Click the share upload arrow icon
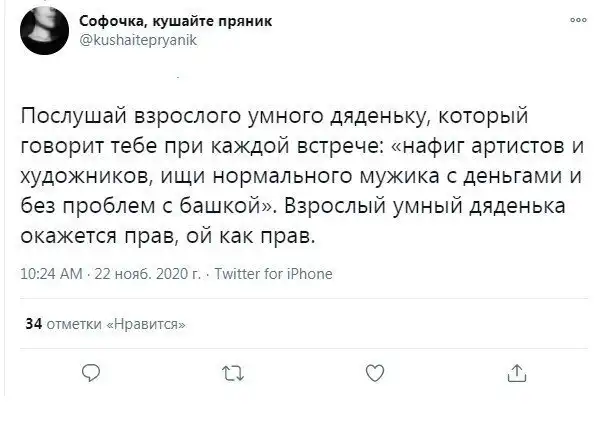Image resolution: width=602 pixels, height=437 pixels. [x=517, y=373]
